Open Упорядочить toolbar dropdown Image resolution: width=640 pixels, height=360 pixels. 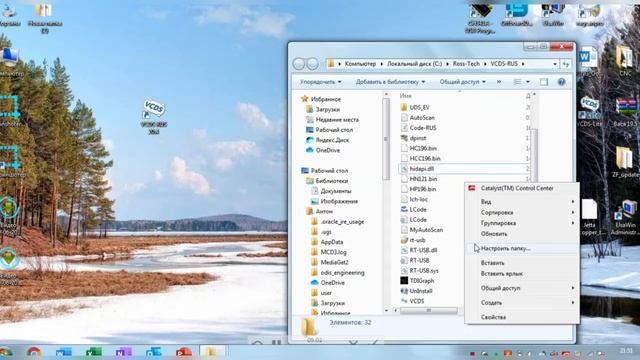320,82
